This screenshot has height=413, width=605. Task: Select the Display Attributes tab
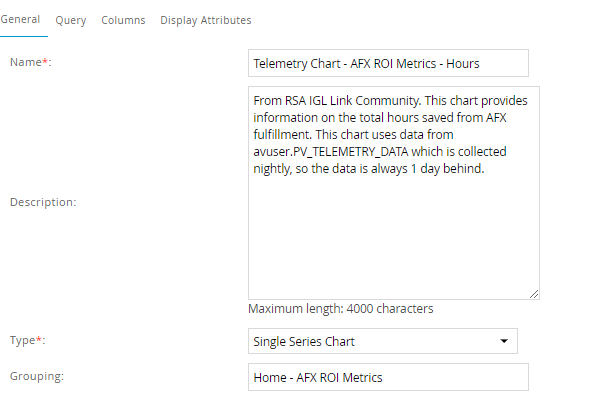[205, 20]
